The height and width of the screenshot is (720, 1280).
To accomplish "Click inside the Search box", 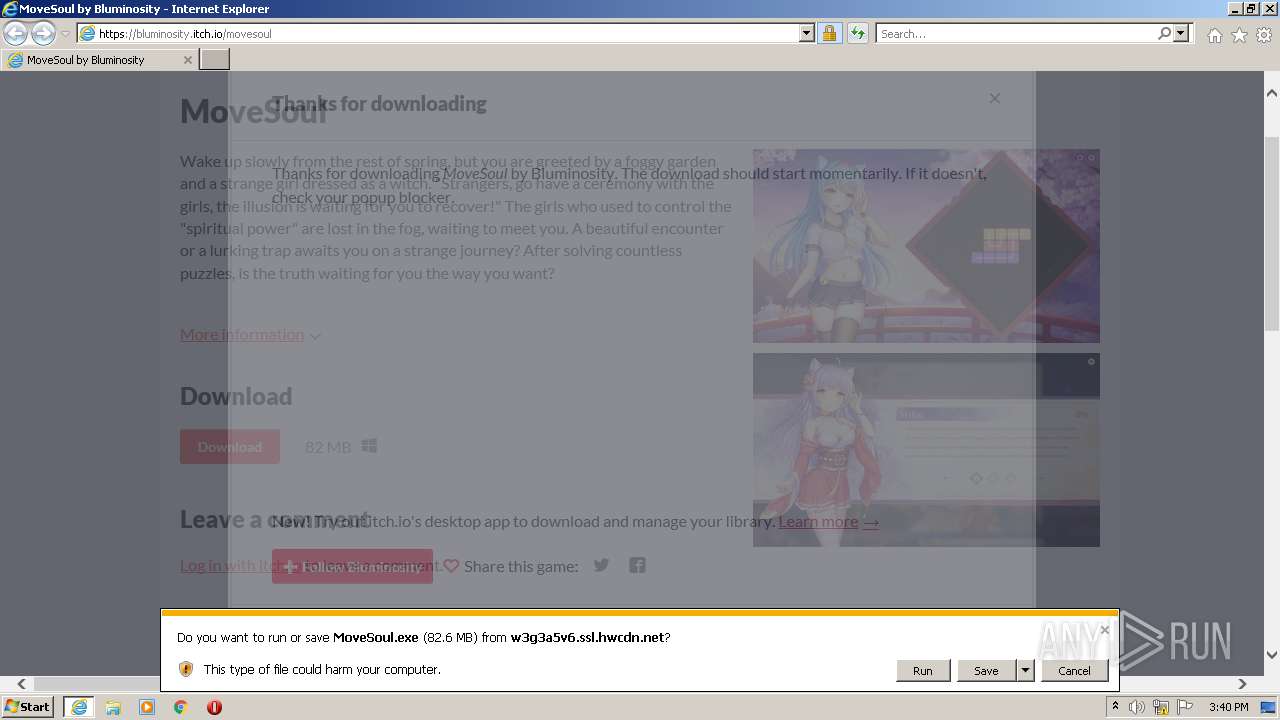I will click(1016, 33).
